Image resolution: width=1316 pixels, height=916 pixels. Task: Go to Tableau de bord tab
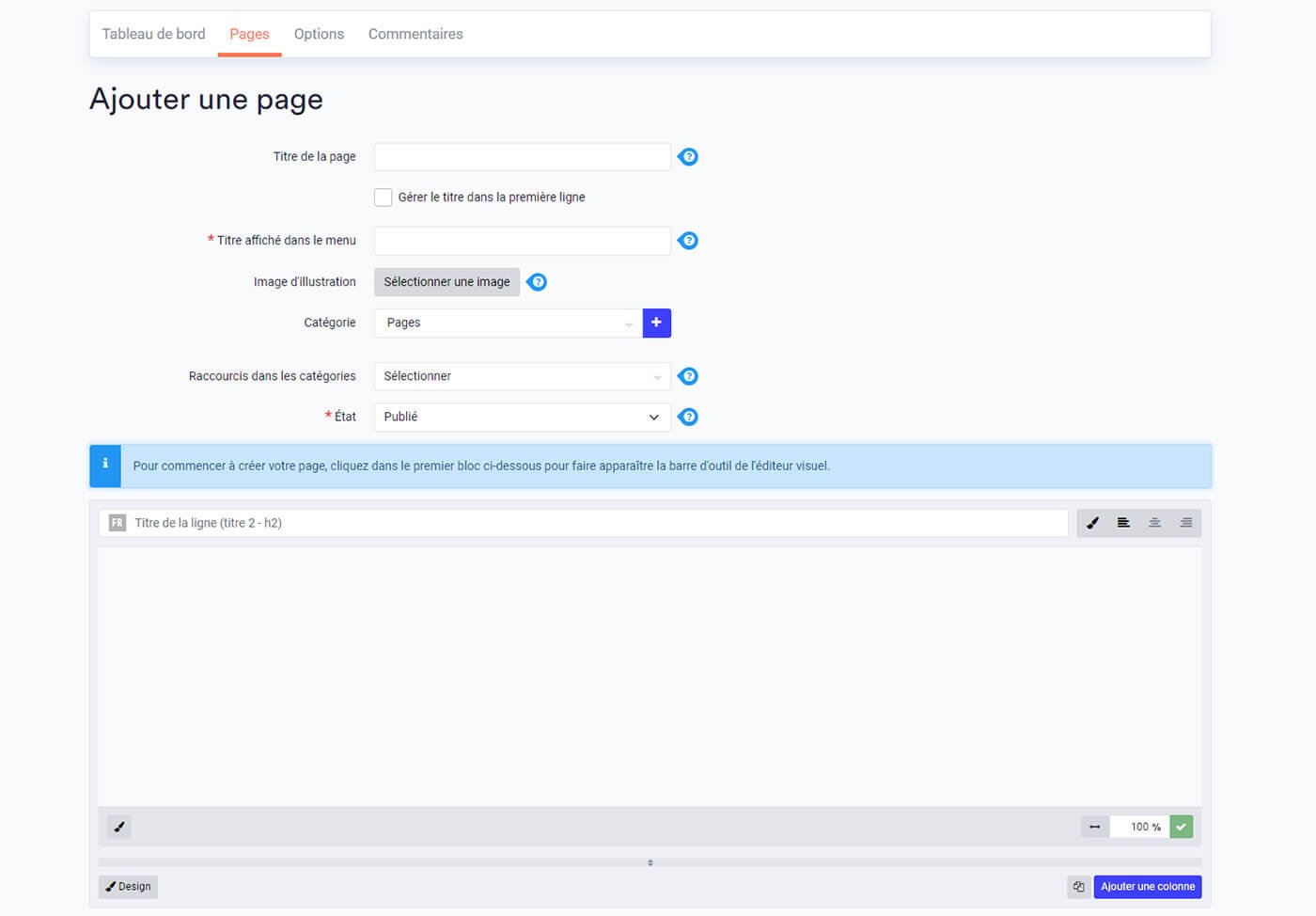tap(153, 34)
